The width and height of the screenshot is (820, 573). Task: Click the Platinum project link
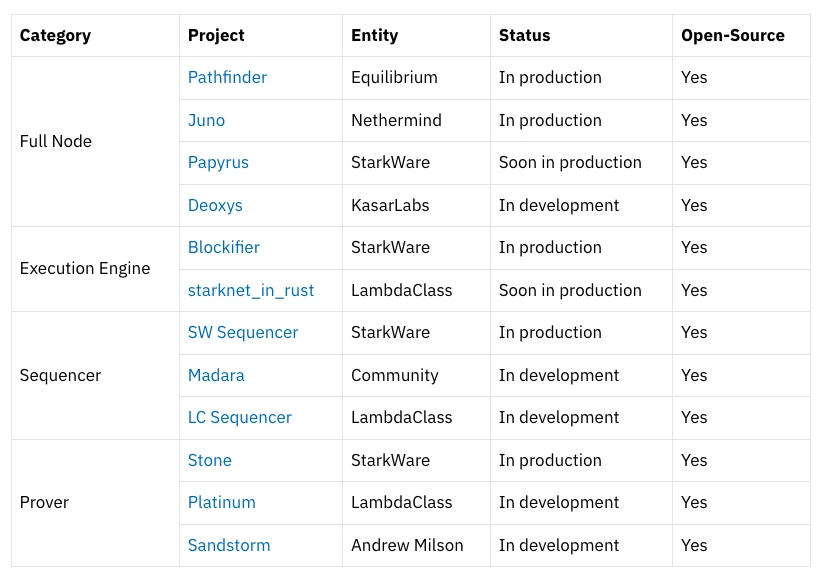(221, 502)
